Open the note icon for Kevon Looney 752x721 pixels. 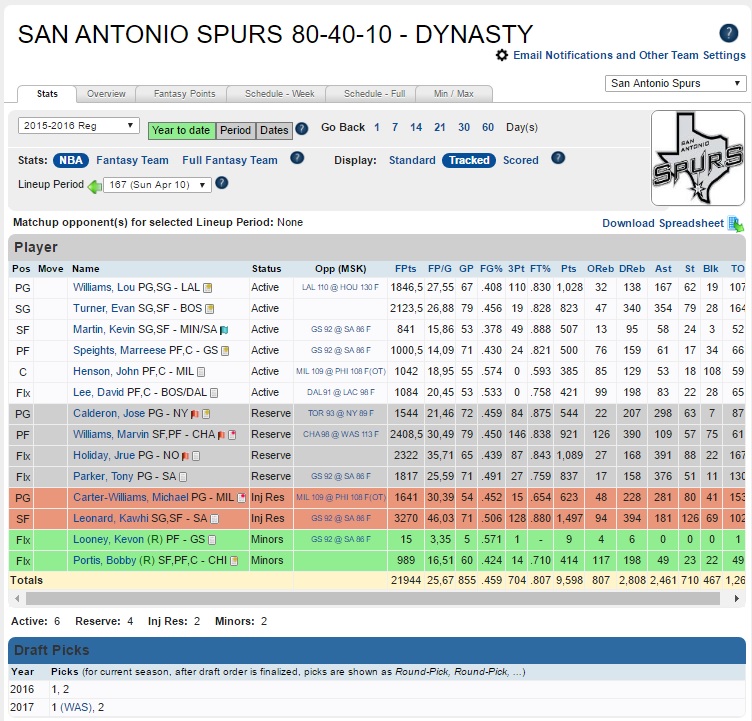[212, 540]
